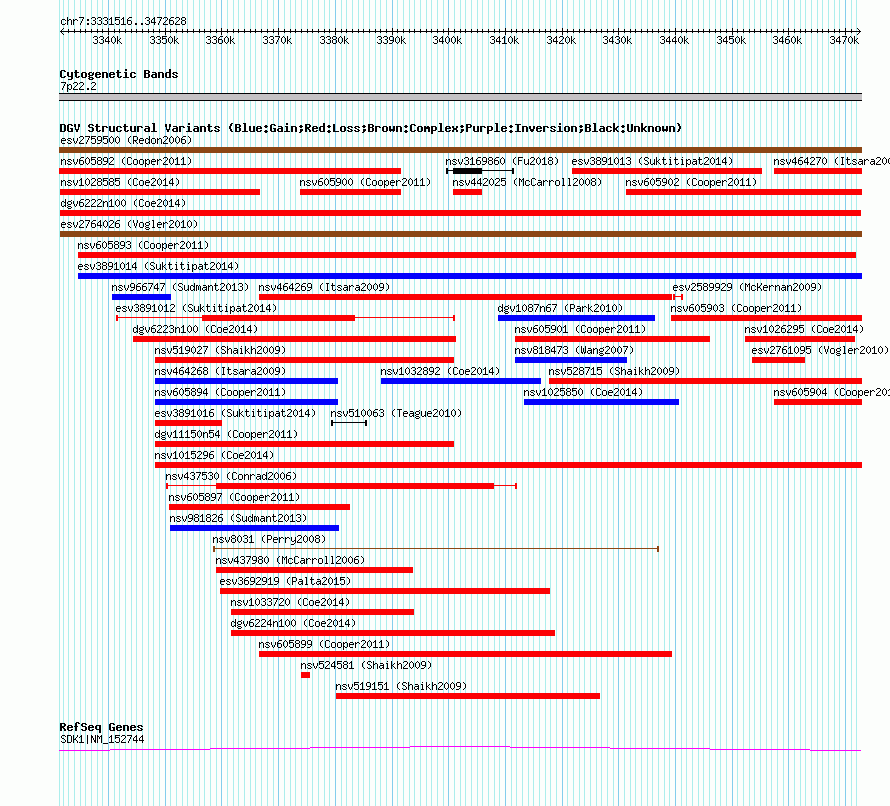
Task: Select the nsv605892 (Cooper2011) red loss bar
Action: click(230, 171)
